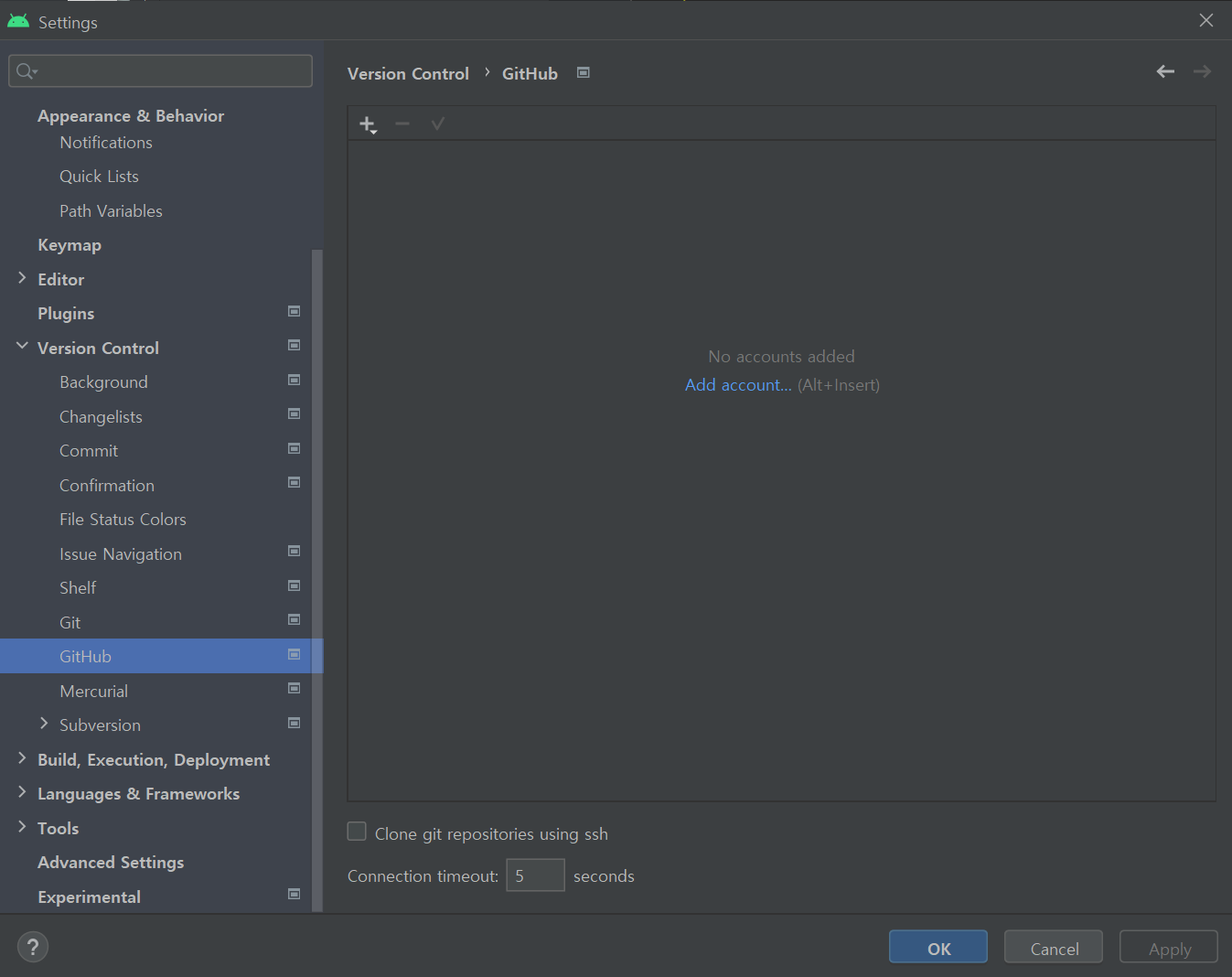
Task: Expand Build, Execution, Deployment section
Action: (22, 758)
